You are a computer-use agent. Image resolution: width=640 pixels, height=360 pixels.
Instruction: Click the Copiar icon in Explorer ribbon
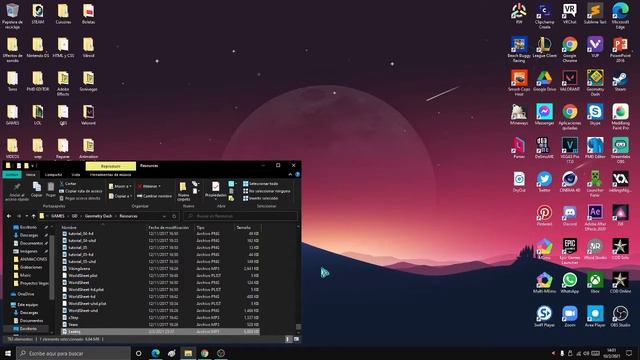coord(36,189)
